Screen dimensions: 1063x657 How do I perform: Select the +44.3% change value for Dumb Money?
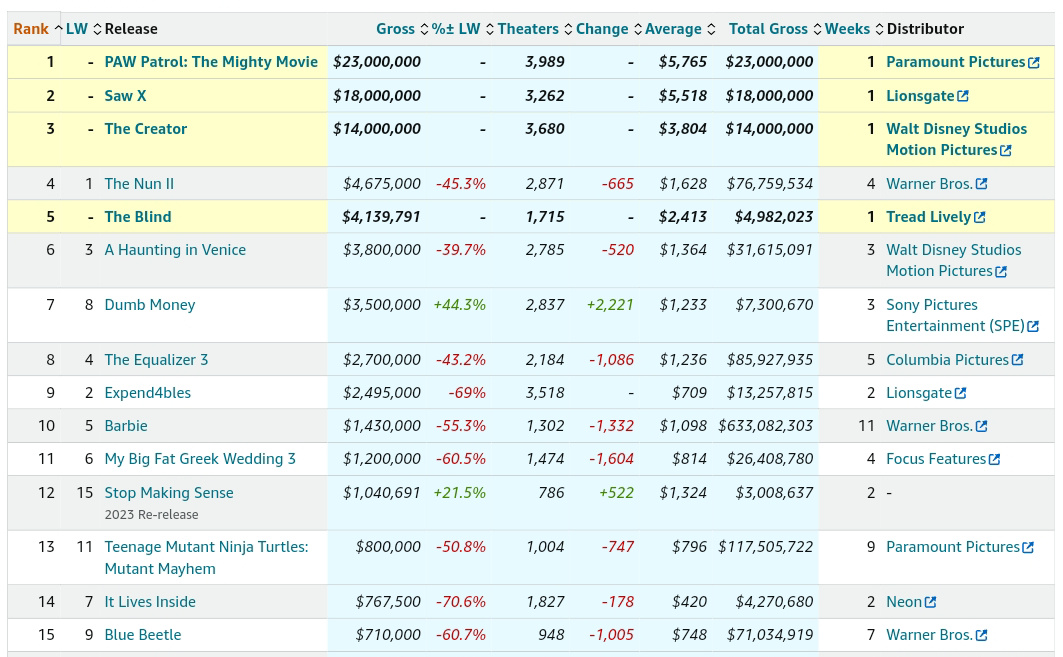pyautogui.click(x=460, y=305)
